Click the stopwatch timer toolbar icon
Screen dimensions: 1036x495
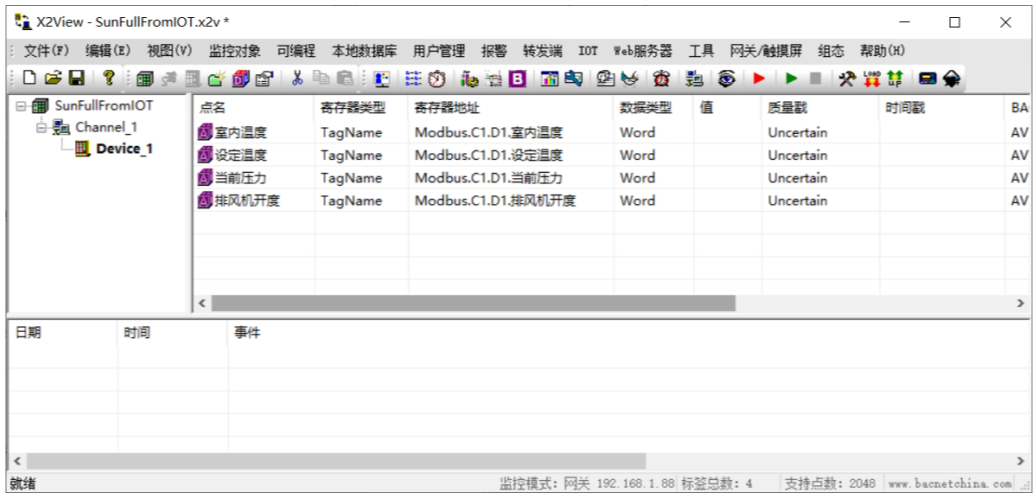click(437, 79)
